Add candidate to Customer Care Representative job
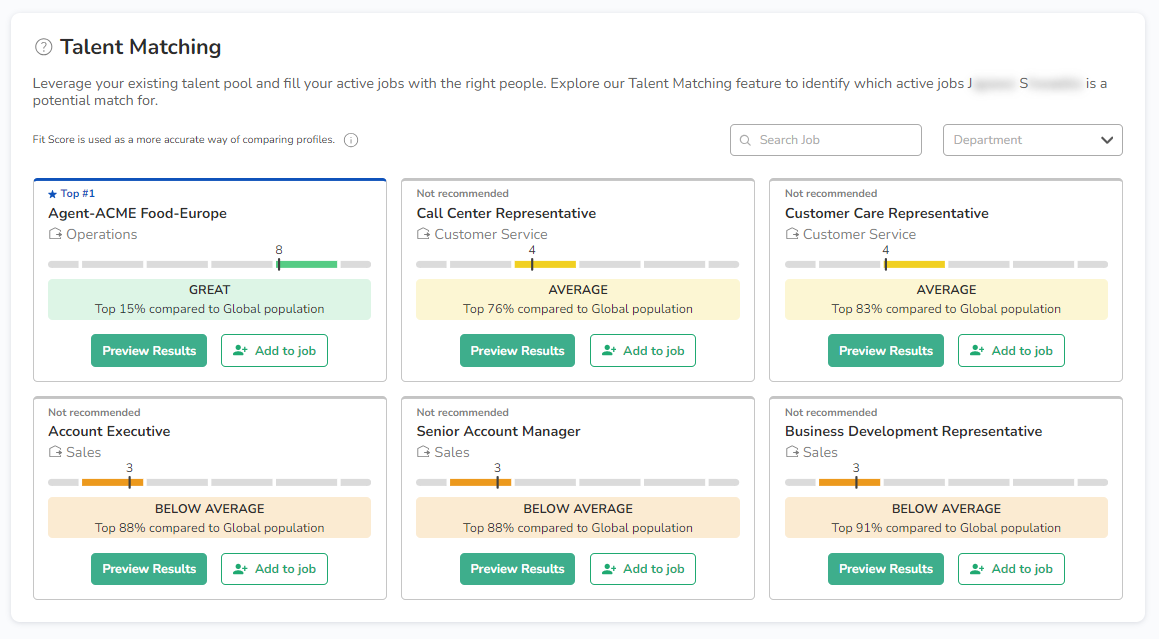Image resolution: width=1159 pixels, height=639 pixels. [1011, 351]
